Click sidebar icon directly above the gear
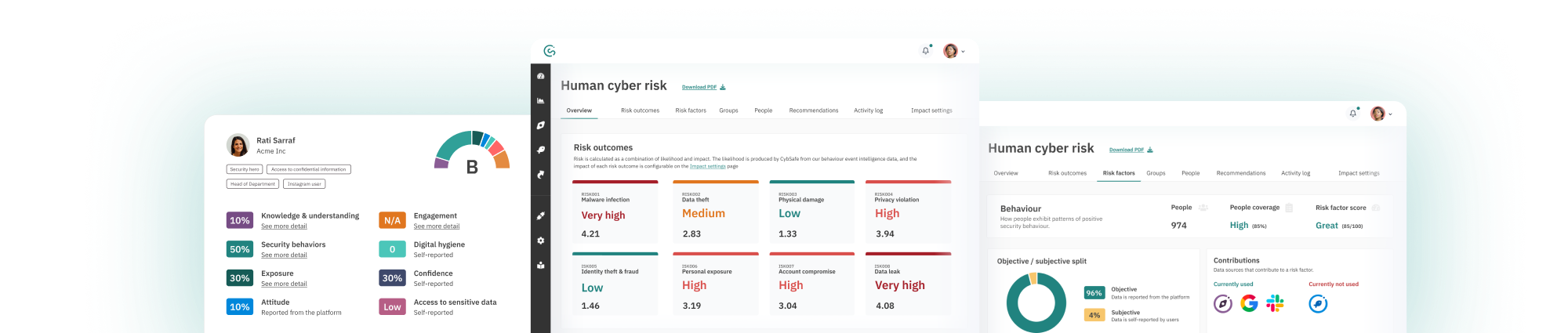The width and height of the screenshot is (1568, 333). point(541,215)
